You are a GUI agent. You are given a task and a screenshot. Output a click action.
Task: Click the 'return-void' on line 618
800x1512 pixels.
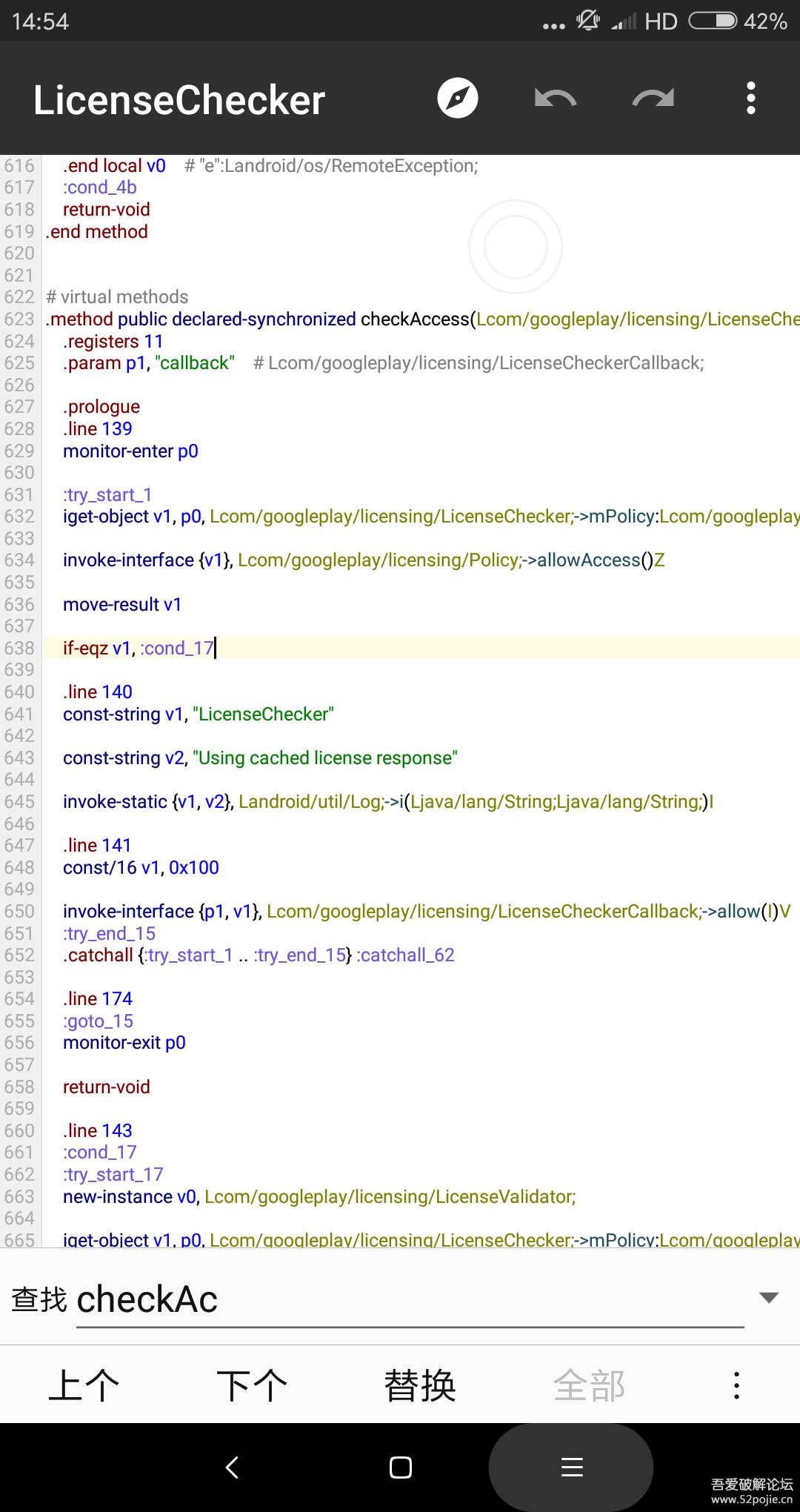[106, 209]
